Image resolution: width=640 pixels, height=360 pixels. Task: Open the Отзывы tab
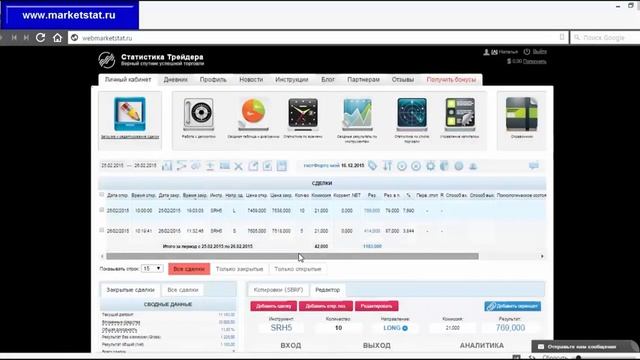403,80
